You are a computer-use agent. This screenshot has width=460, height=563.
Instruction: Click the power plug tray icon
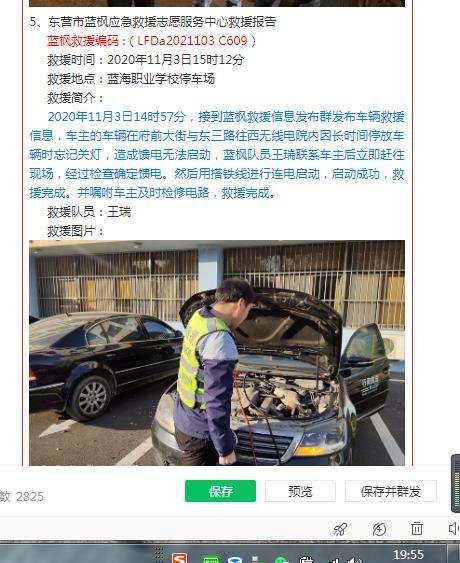click(306, 559)
